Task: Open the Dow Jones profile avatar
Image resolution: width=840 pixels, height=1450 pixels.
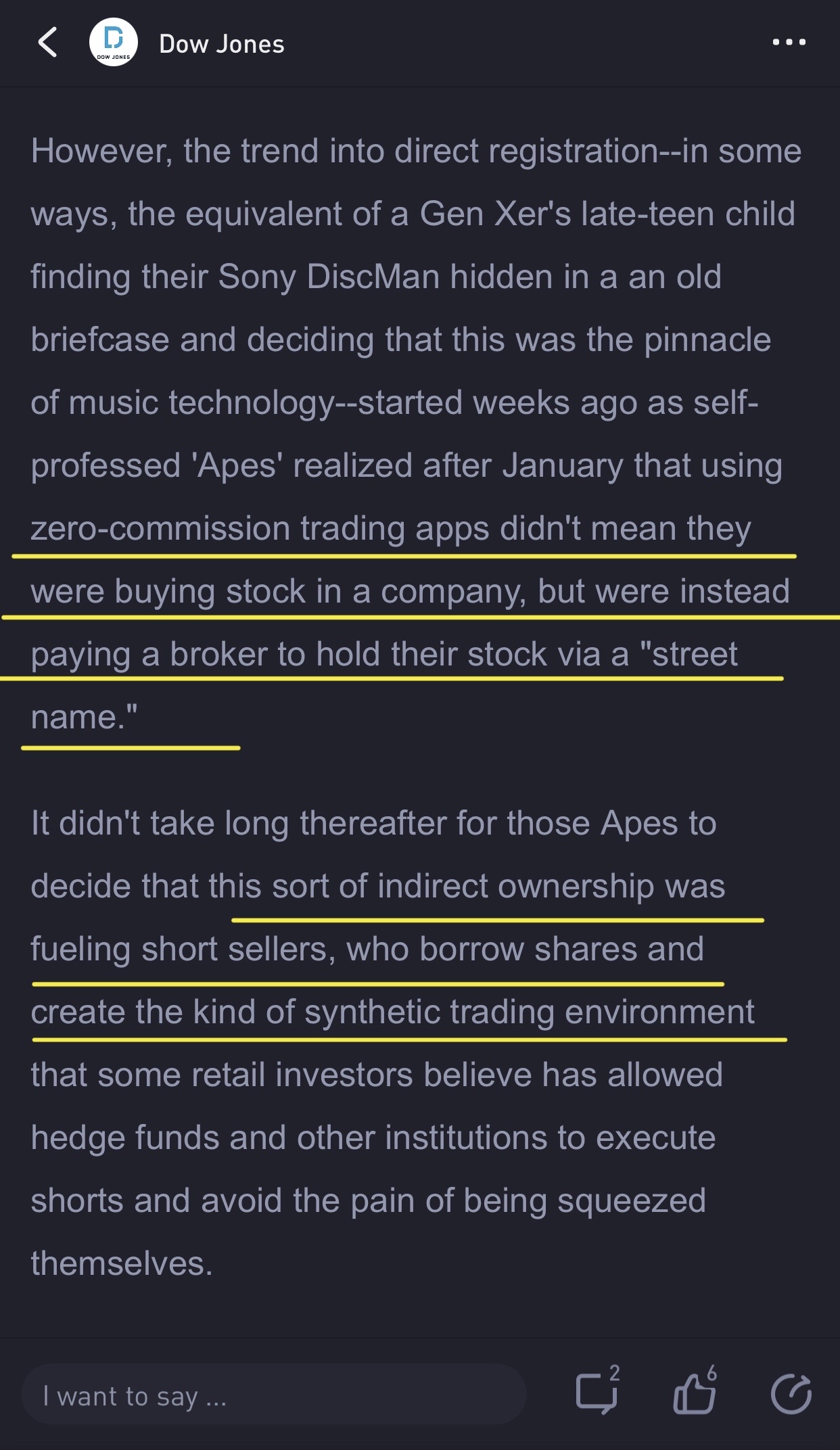Action: [x=114, y=43]
